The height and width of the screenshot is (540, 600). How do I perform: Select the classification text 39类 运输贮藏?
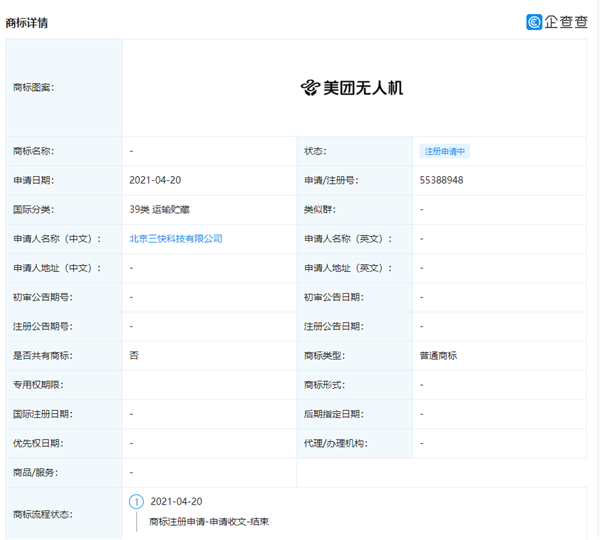click(160, 210)
